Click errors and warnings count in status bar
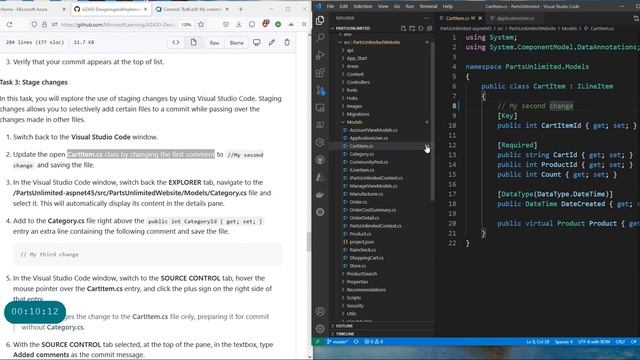This screenshot has height=360, width=640. (x=373, y=342)
